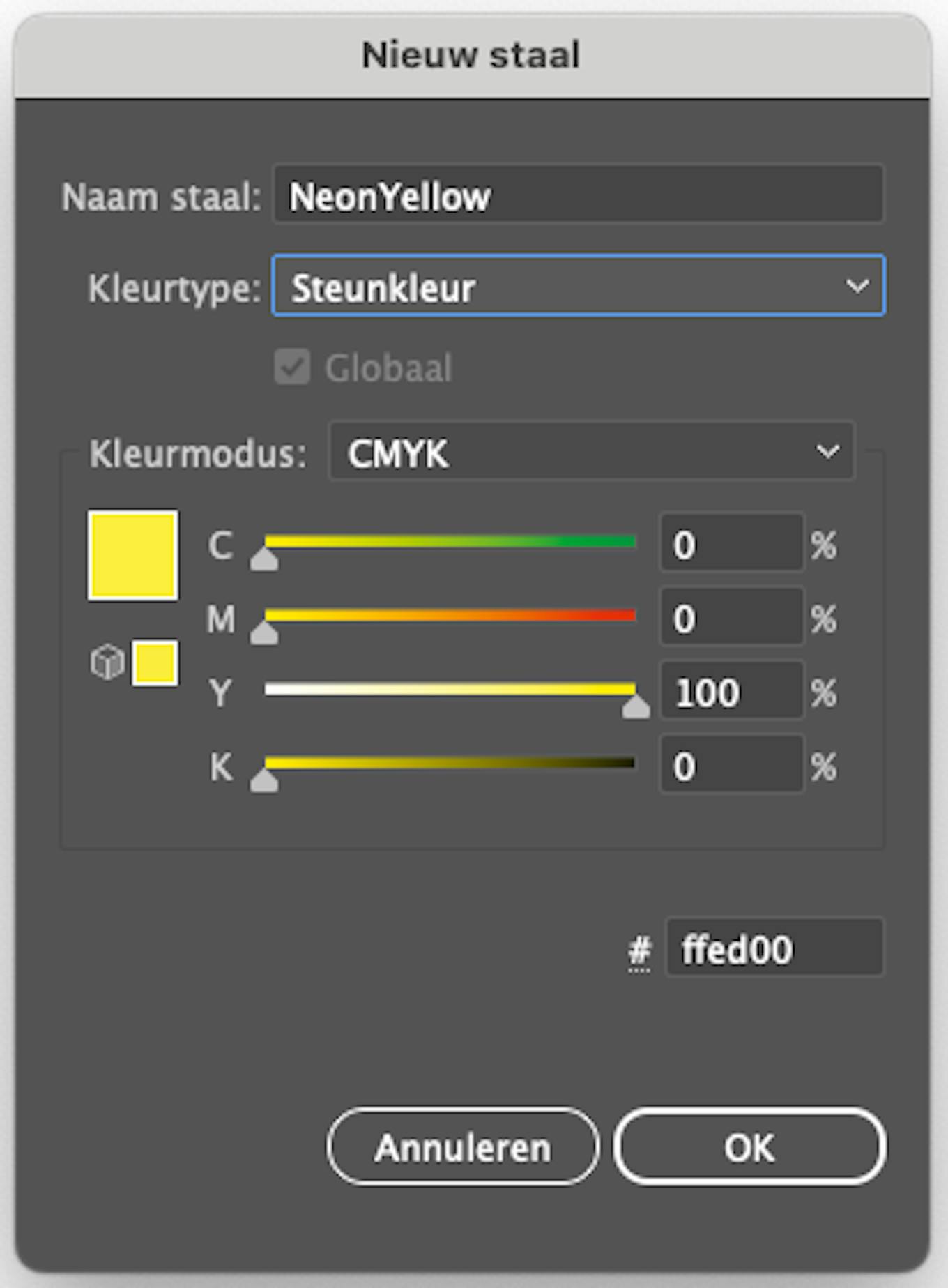This screenshot has width=948, height=1288.
Task: Click the K black slider track
Action: coord(450,763)
